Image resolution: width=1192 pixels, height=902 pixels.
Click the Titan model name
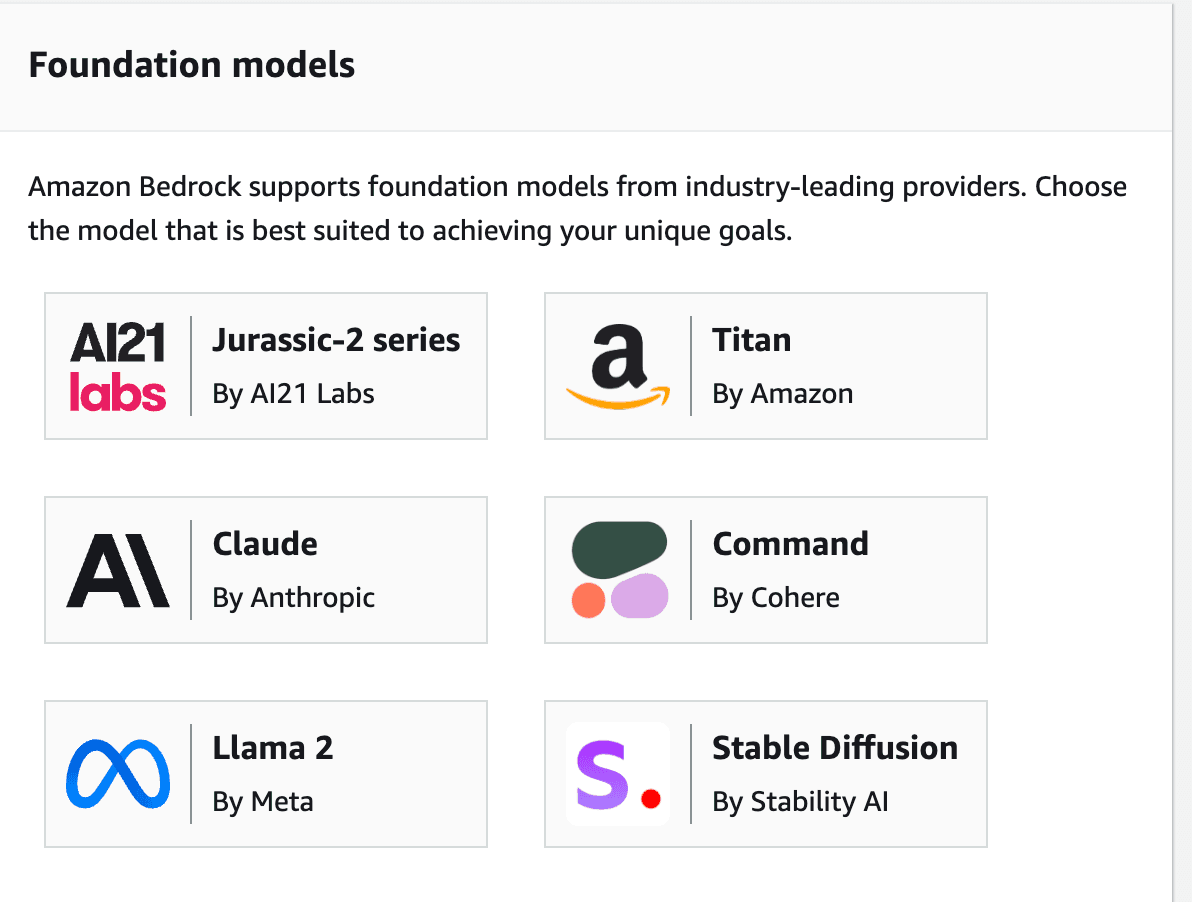(x=751, y=340)
